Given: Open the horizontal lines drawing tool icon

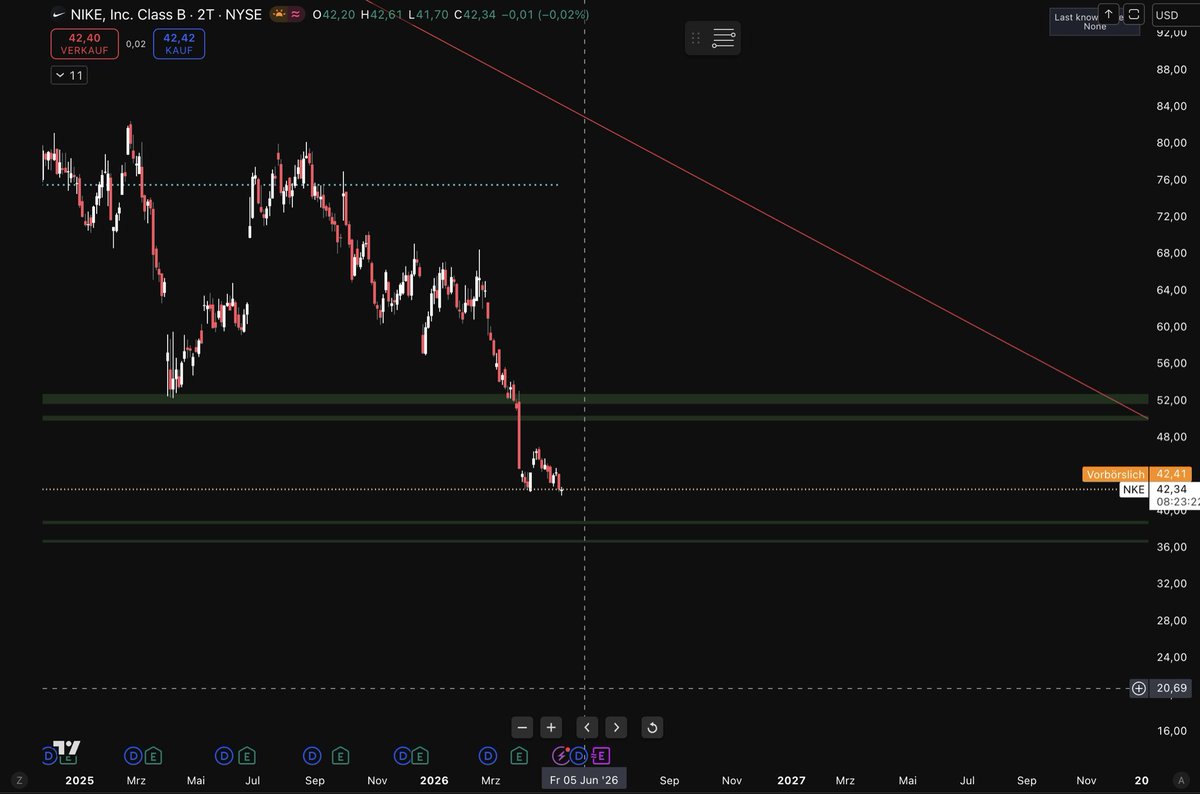Looking at the screenshot, I should 724,39.
